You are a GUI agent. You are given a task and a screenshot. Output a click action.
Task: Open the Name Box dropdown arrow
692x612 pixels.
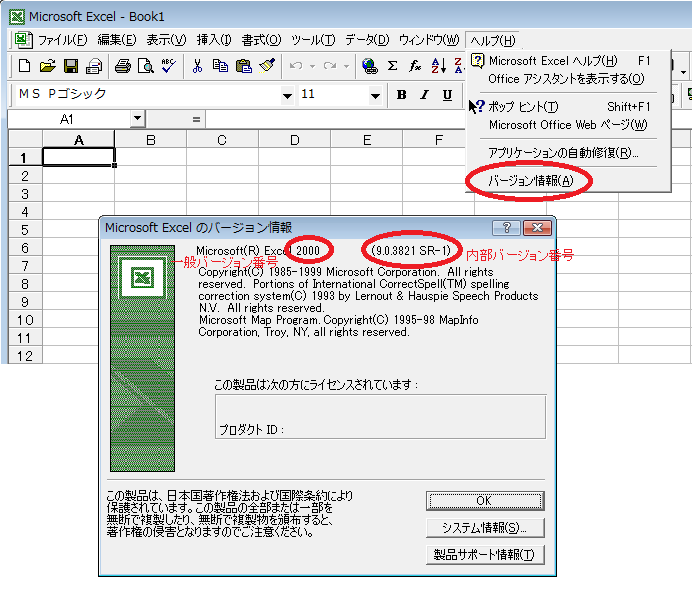[x=137, y=118]
